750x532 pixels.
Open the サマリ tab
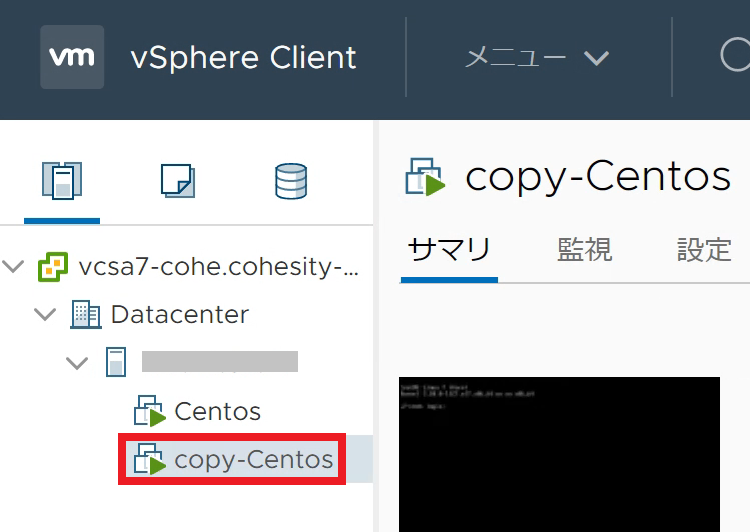(x=449, y=250)
